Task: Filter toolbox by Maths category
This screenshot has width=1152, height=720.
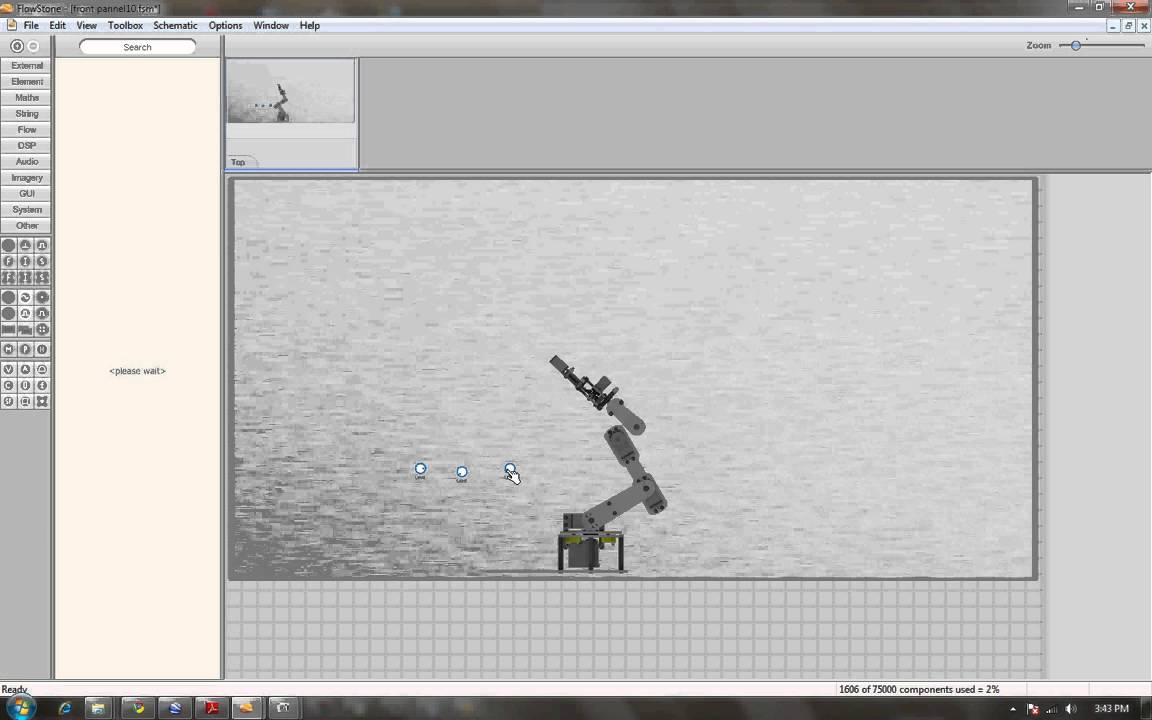Action: point(26,98)
